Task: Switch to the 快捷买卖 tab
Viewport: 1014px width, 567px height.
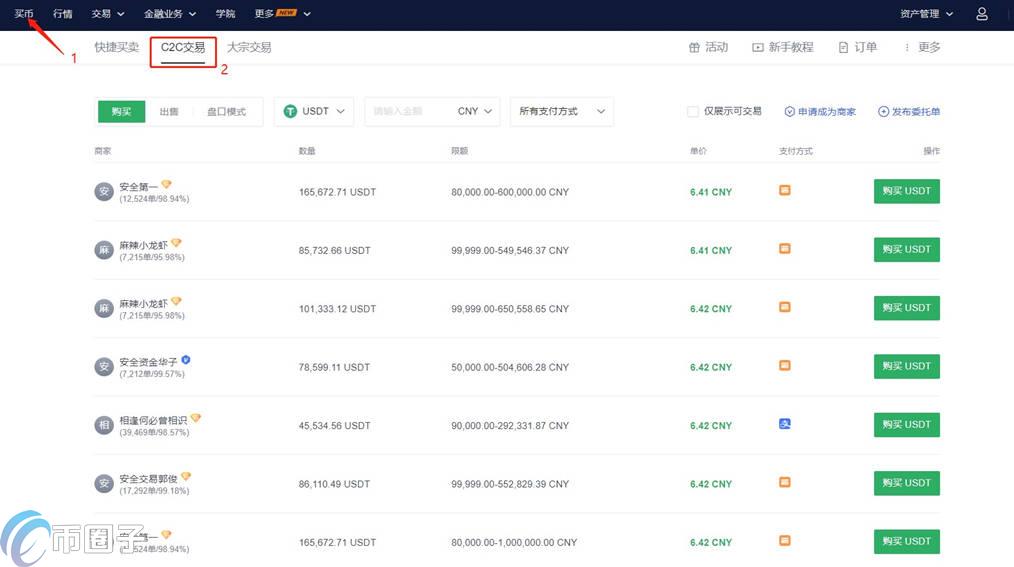Action: point(116,47)
